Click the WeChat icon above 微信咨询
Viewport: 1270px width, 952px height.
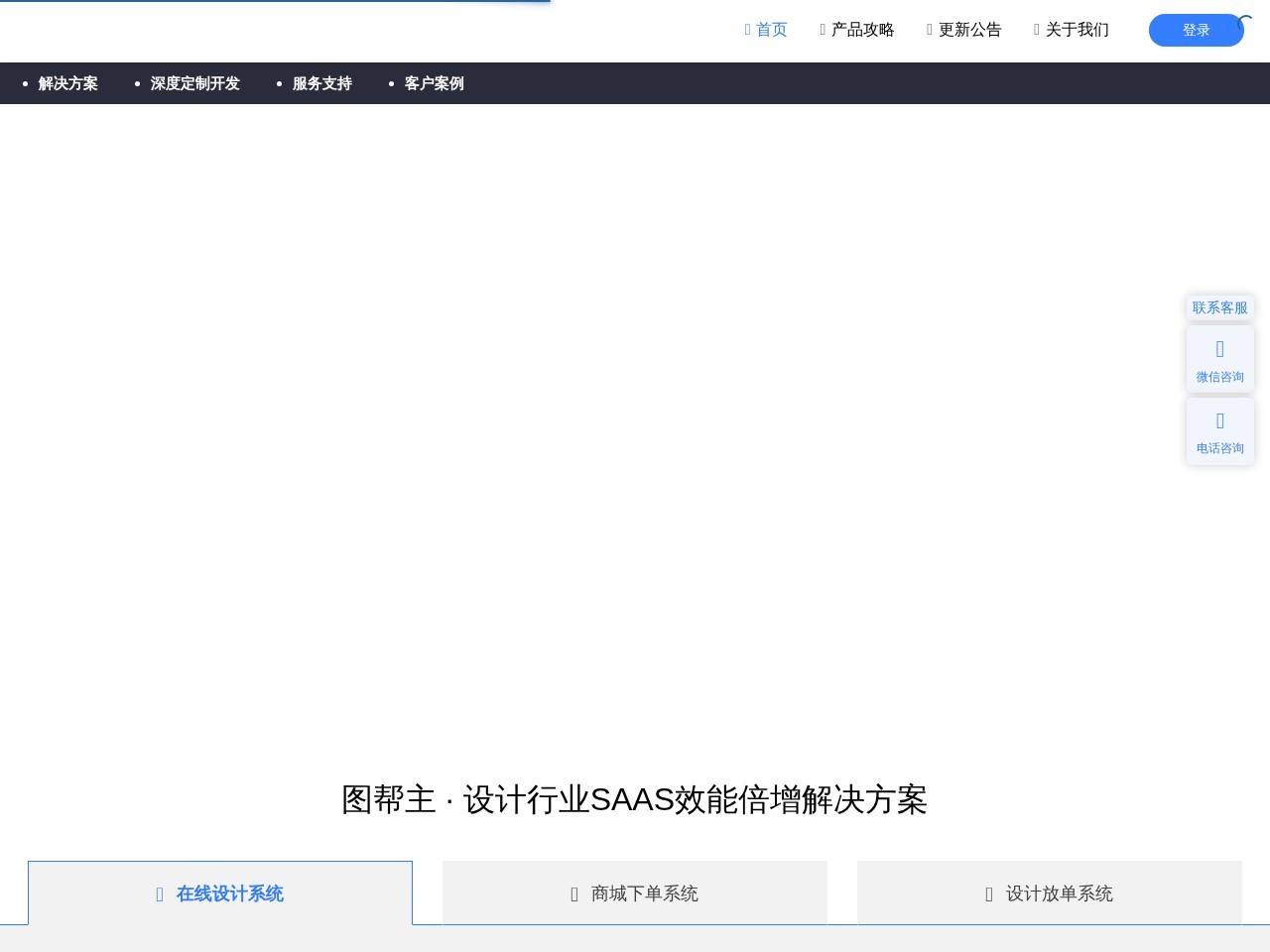(1220, 349)
